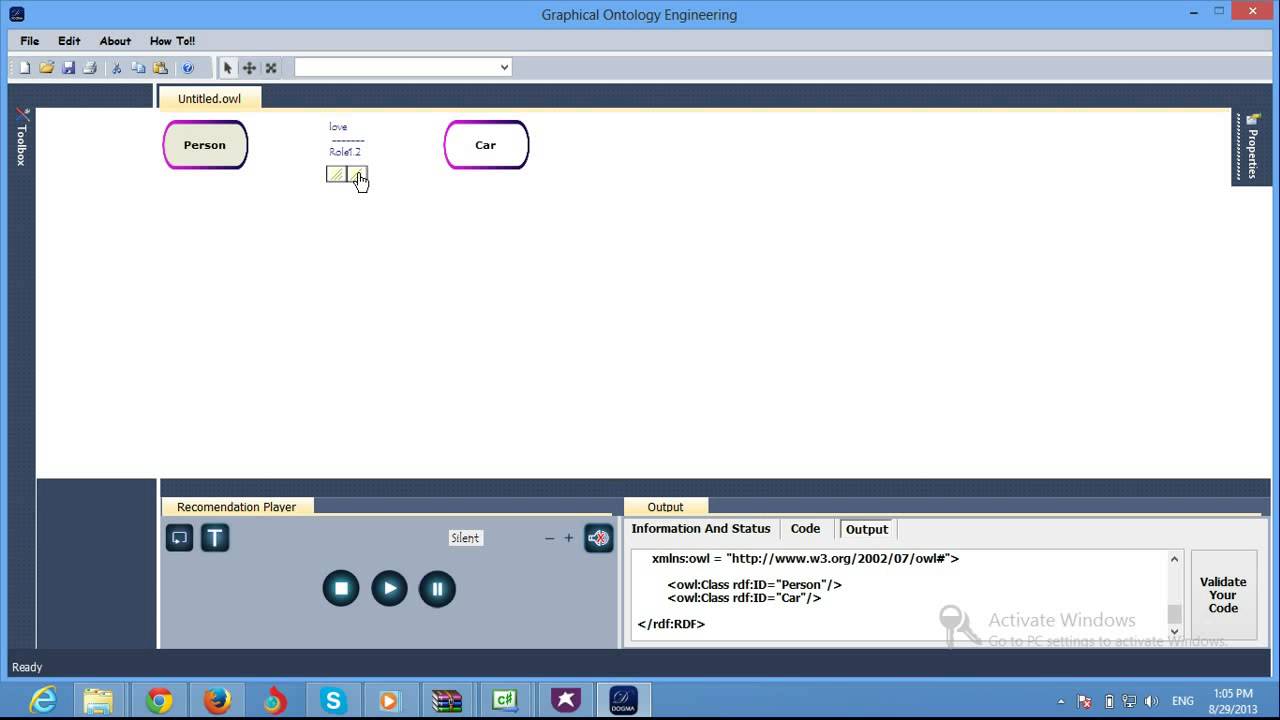This screenshot has width=1280, height=720.
Task: Switch to the Code tab
Action: 805,529
